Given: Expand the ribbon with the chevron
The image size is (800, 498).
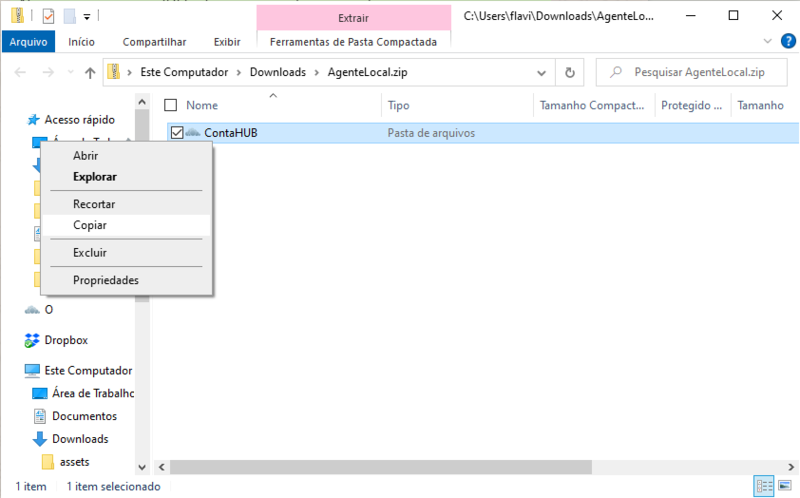Looking at the screenshot, I should point(767,41).
